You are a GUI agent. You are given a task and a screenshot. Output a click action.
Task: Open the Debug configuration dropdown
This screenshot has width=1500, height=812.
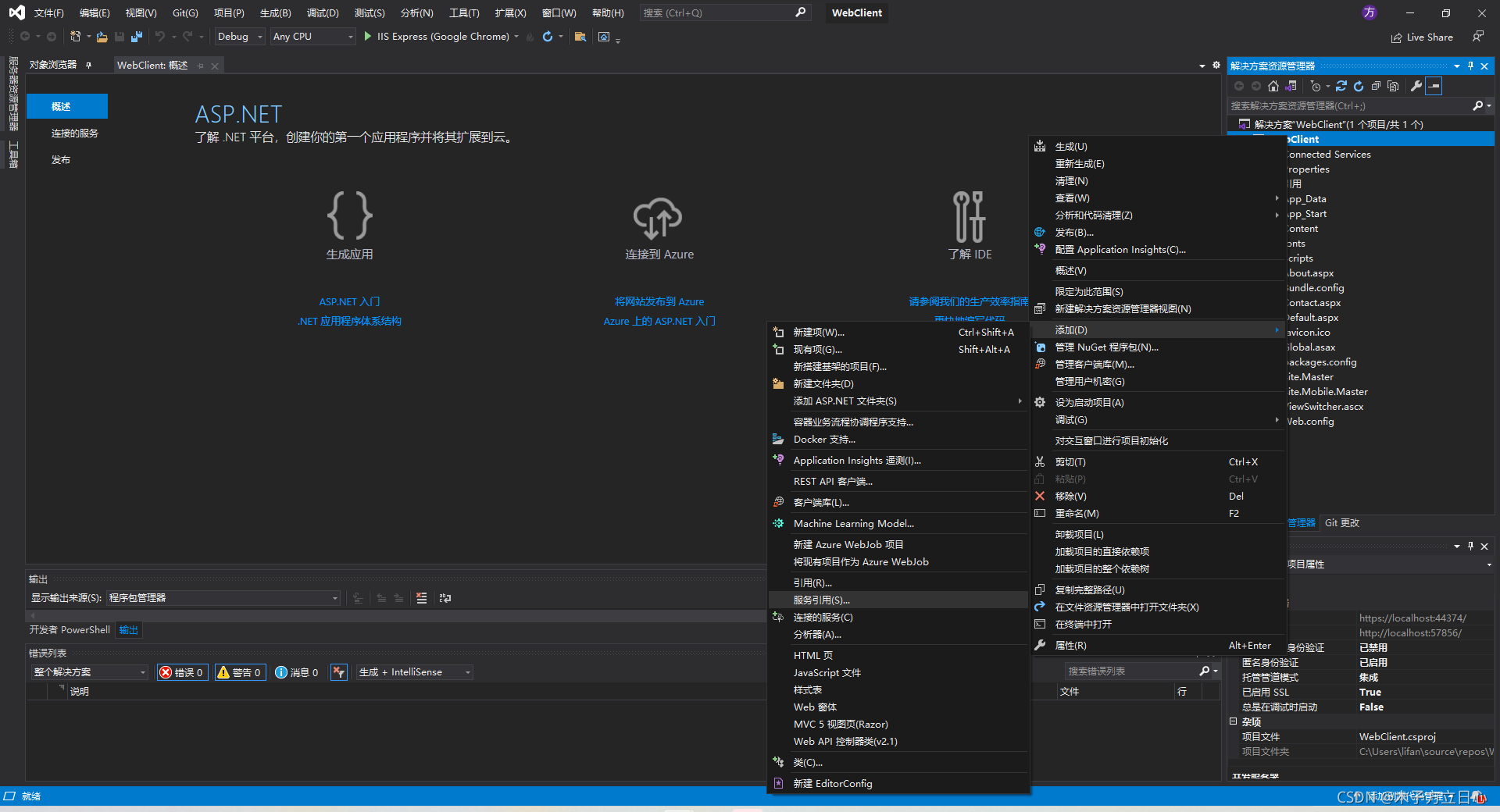coord(241,37)
